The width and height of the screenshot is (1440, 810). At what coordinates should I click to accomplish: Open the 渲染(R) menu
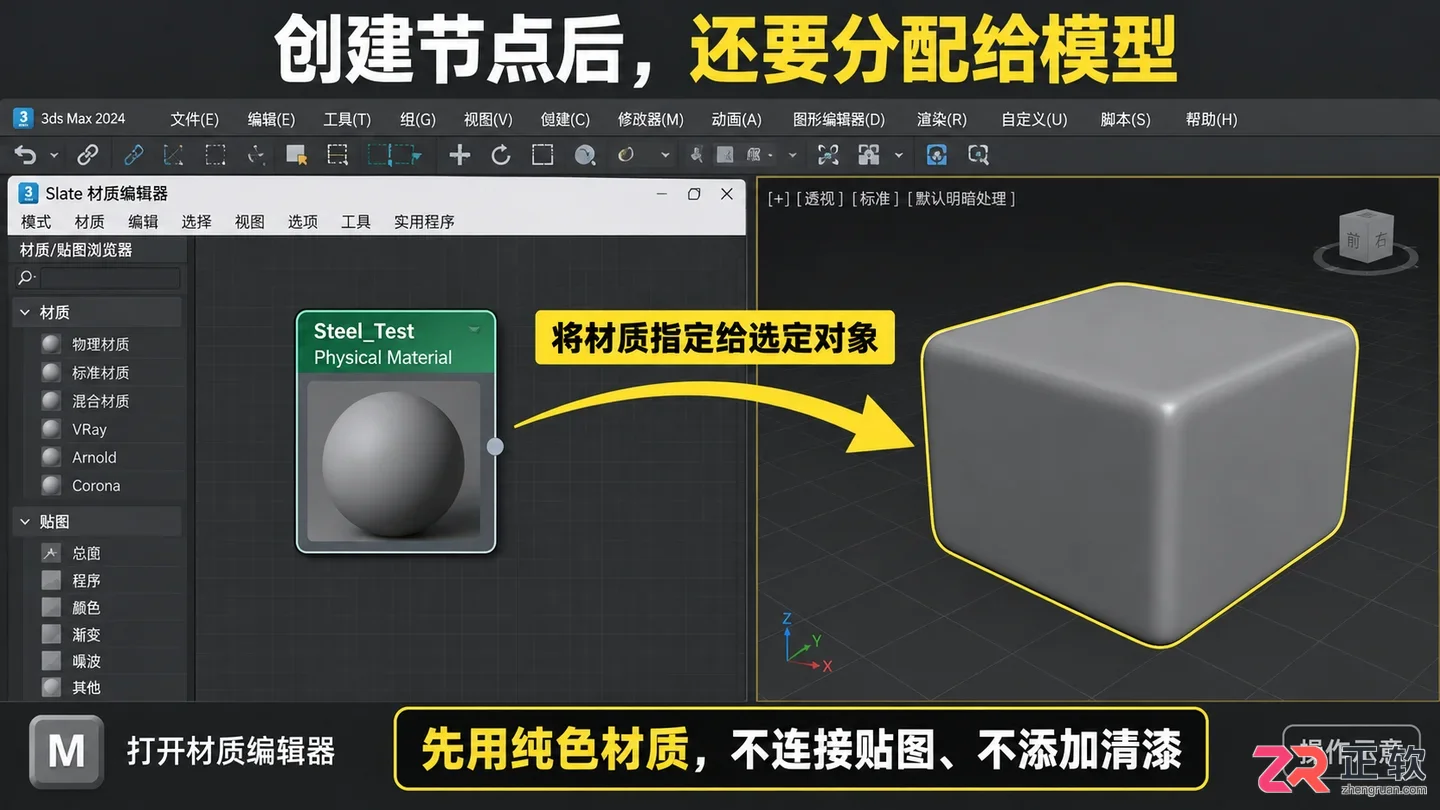[941, 119]
